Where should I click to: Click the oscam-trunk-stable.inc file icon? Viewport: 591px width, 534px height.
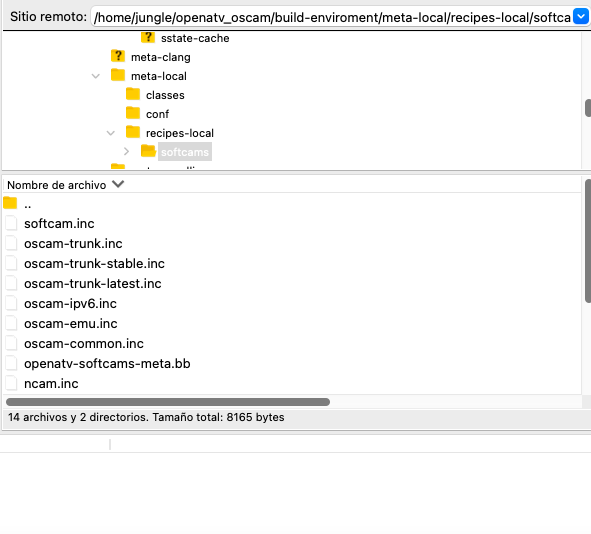pyautogui.click(x=11, y=263)
